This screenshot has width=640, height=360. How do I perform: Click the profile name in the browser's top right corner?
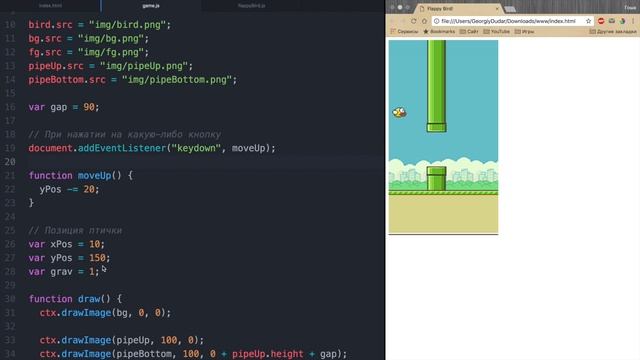(x=630, y=7)
